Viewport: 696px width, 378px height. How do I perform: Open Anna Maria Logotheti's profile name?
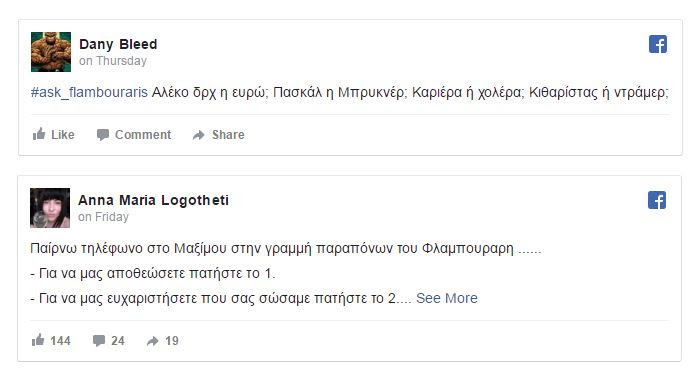[154, 200]
